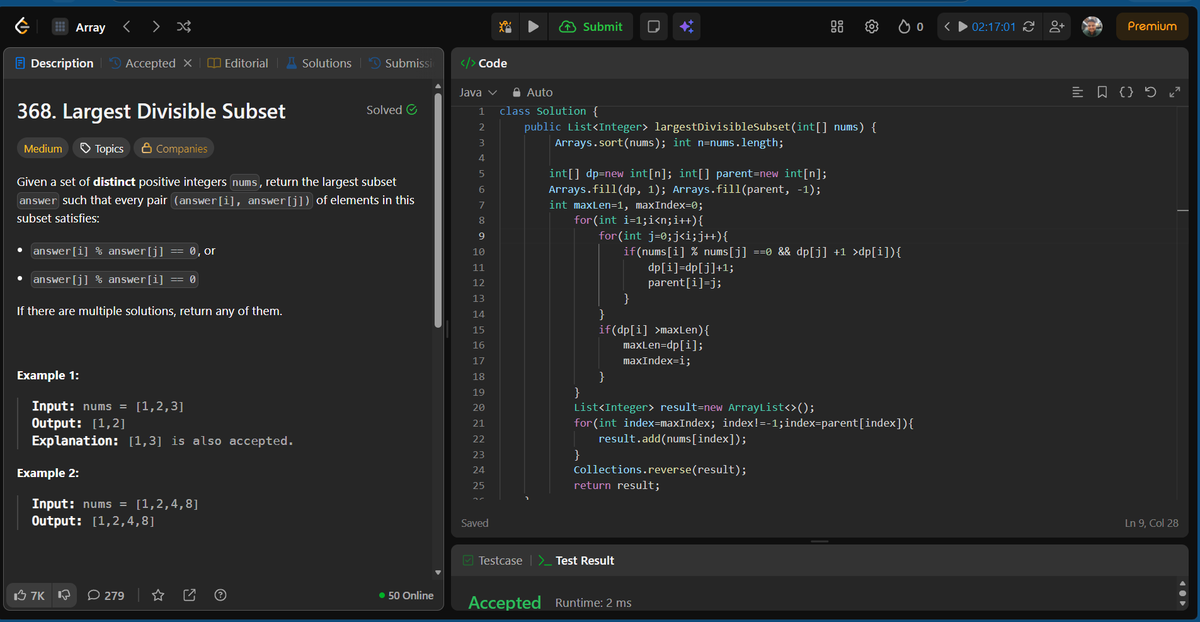
Task: Click the Solved status badge
Action: click(x=392, y=110)
